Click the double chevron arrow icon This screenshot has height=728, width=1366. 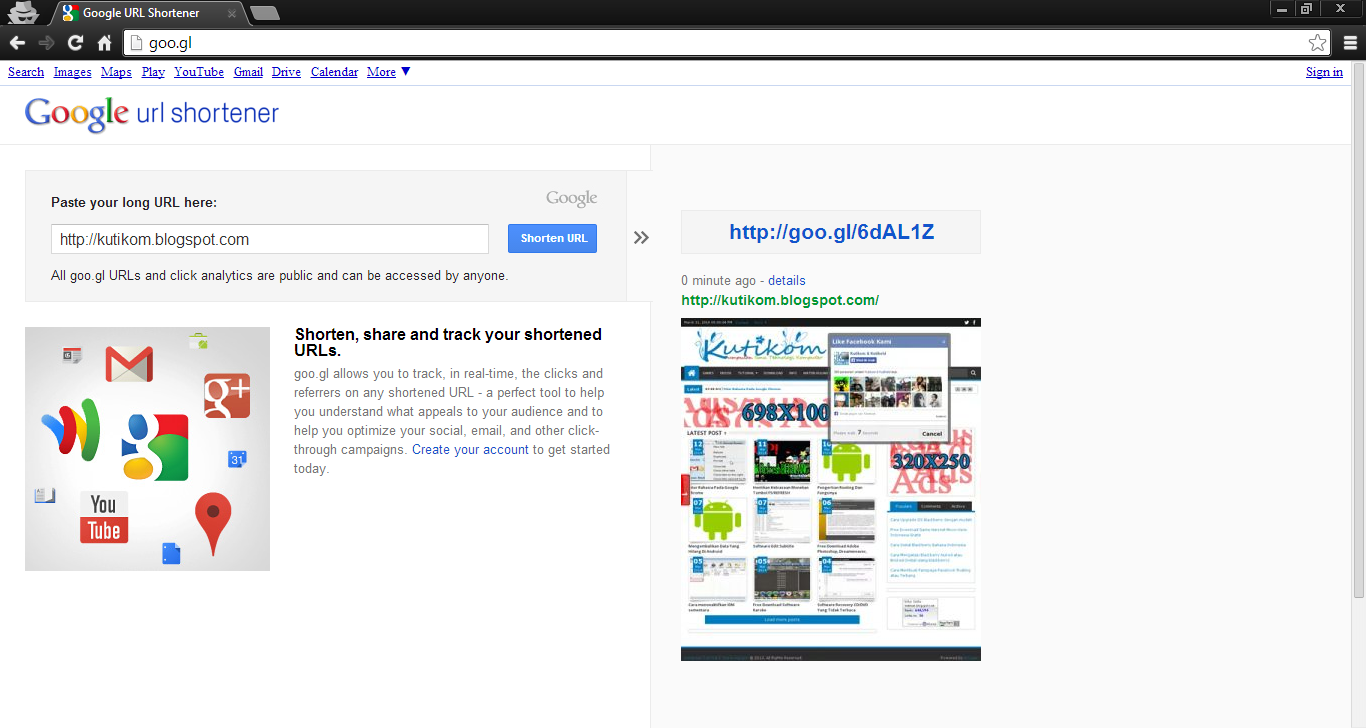click(641, 238)
